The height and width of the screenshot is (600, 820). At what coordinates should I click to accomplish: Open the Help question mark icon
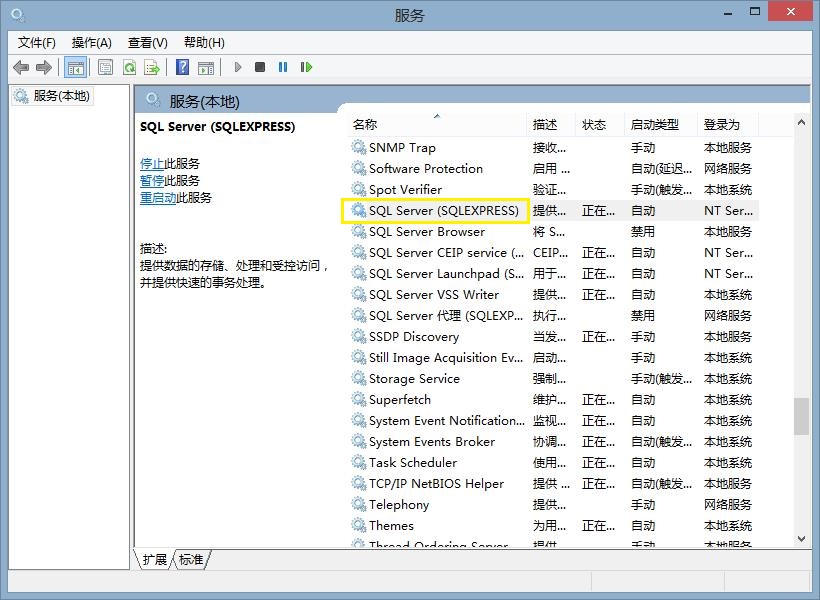point(182,67)
